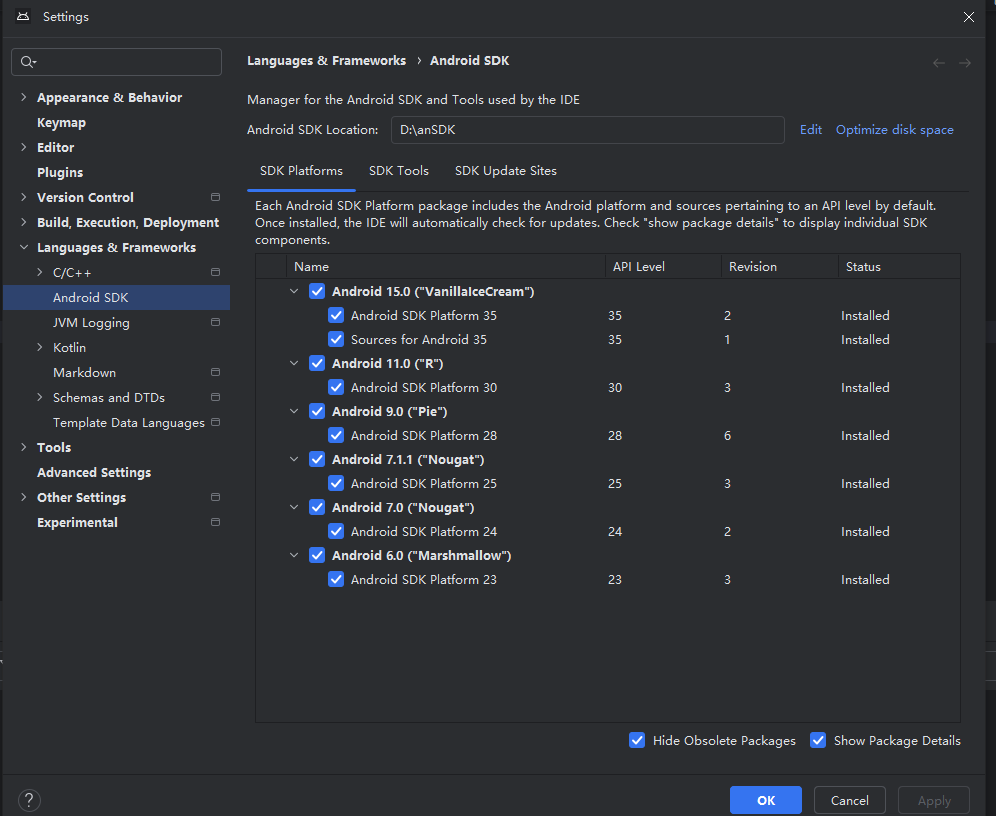Open Keymap settings page
Image resolution: width=996 pixels, height=816 pixels.
click(61, 123)
